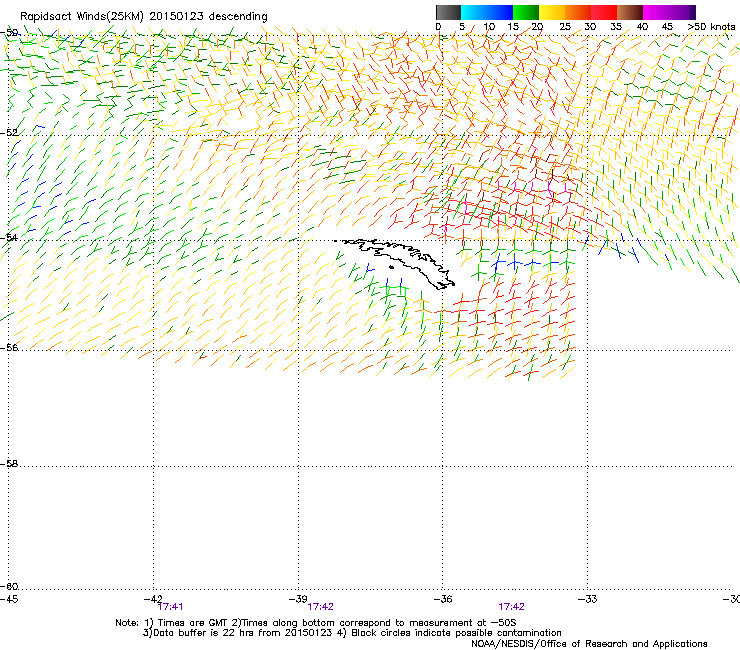Click the South Georgia island outline
Screen dimensions: 740x650
pyautogui.click(x=396, y=262)
